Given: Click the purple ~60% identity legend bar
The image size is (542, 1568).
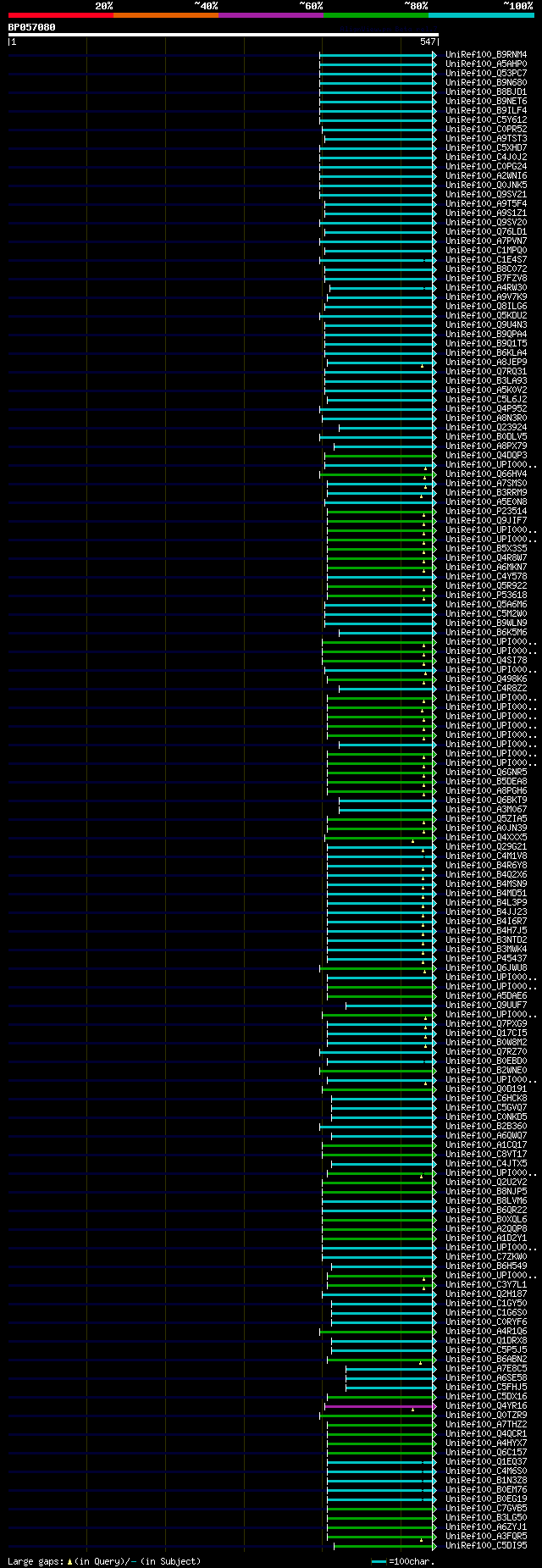Looking at the screenshot, I should coord(270,15).
